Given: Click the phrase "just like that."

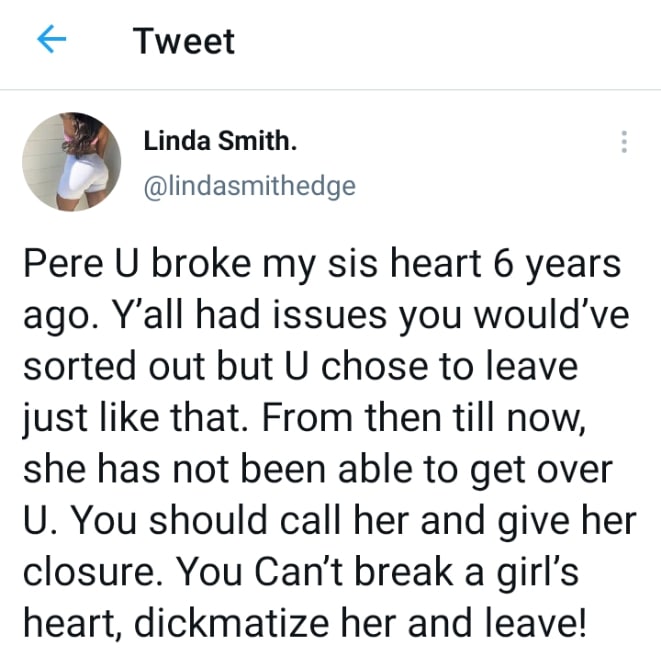Looking at the screenshot, I should 116,416.
